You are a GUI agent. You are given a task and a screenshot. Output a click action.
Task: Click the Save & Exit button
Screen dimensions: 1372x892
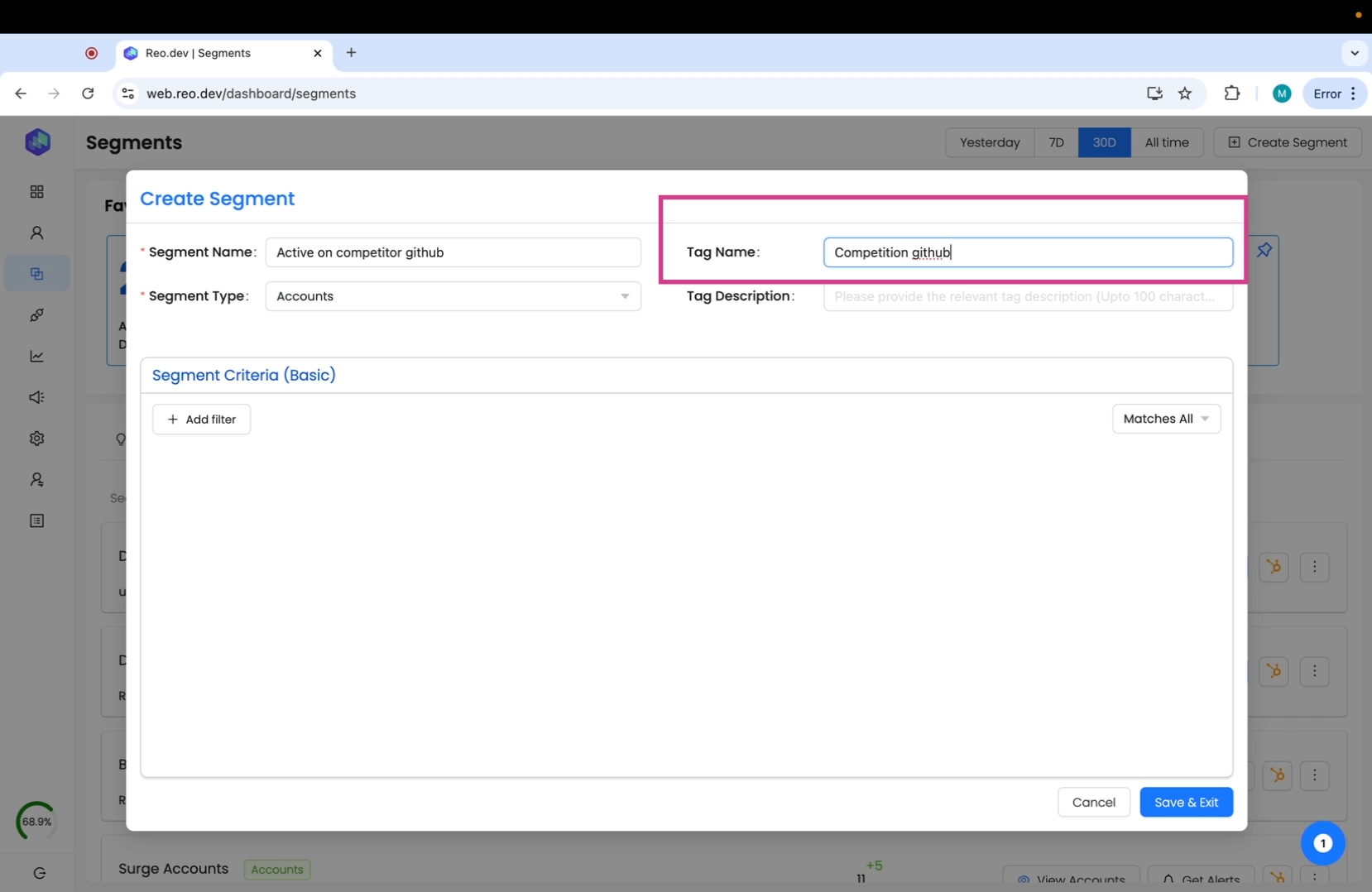tap(1185, 802)
